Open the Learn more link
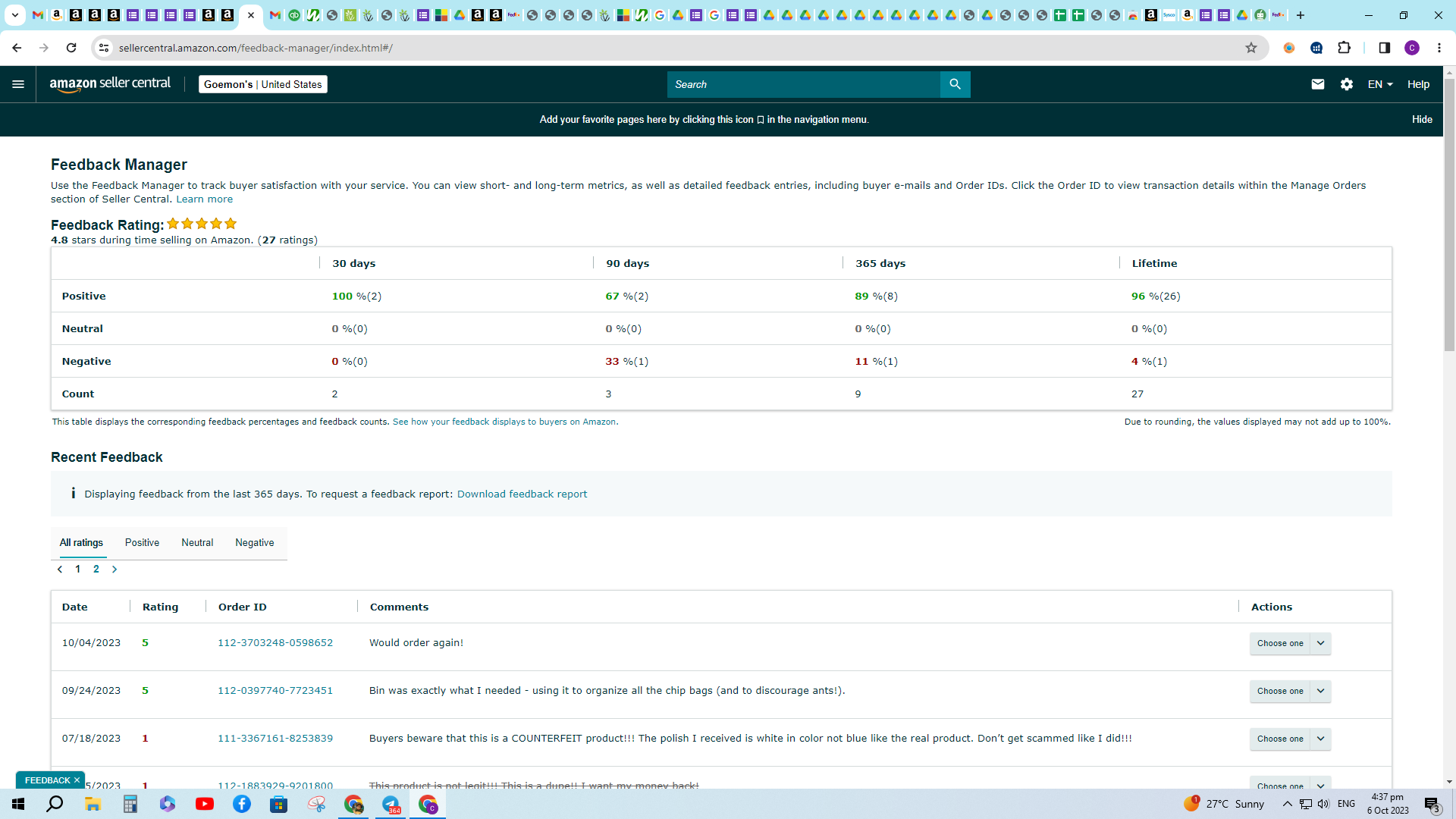The image size is (1456, 819). pos(205,199)
